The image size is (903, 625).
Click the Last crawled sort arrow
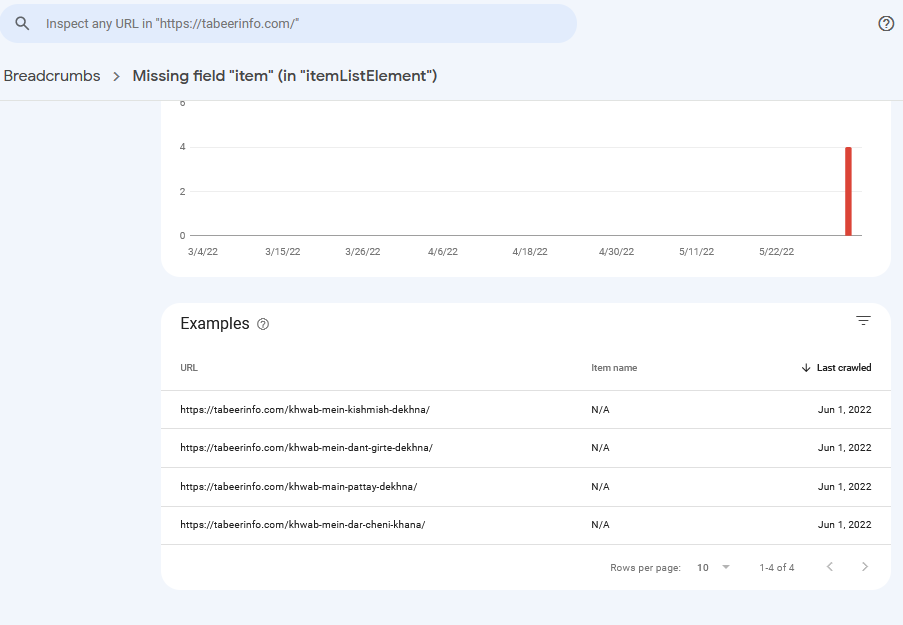tap(806, 368)
